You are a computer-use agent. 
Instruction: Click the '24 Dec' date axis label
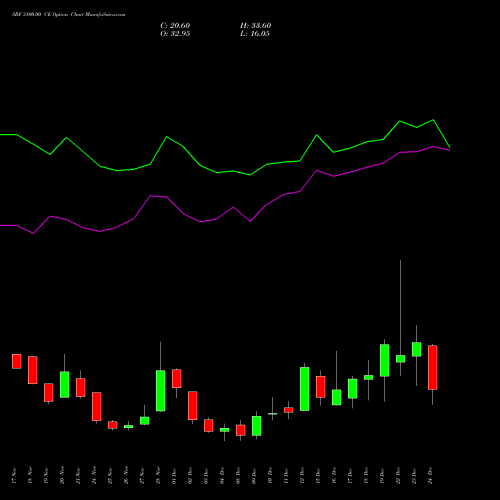point(430,476)
